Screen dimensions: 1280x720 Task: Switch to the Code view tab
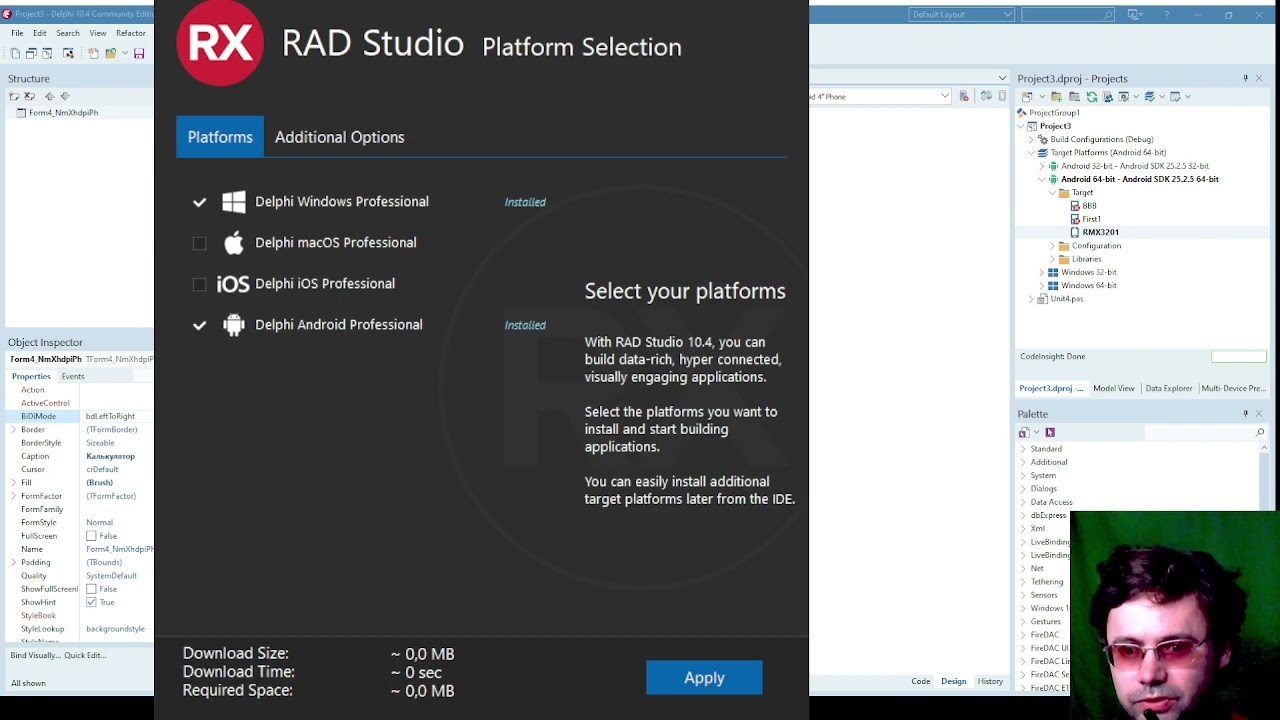[921, 681]
